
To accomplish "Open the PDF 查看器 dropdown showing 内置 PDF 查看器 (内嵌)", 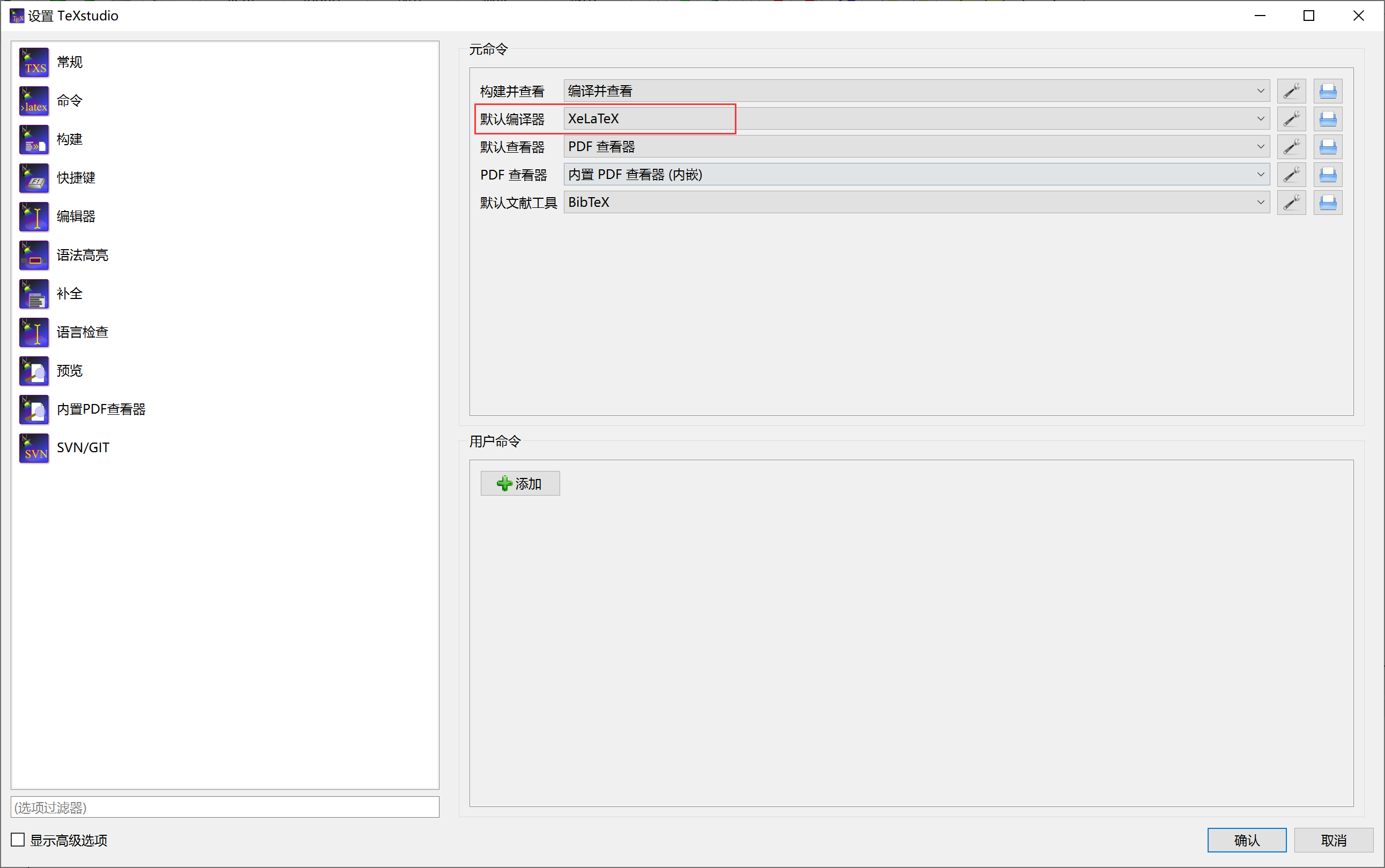I will 917,175.
